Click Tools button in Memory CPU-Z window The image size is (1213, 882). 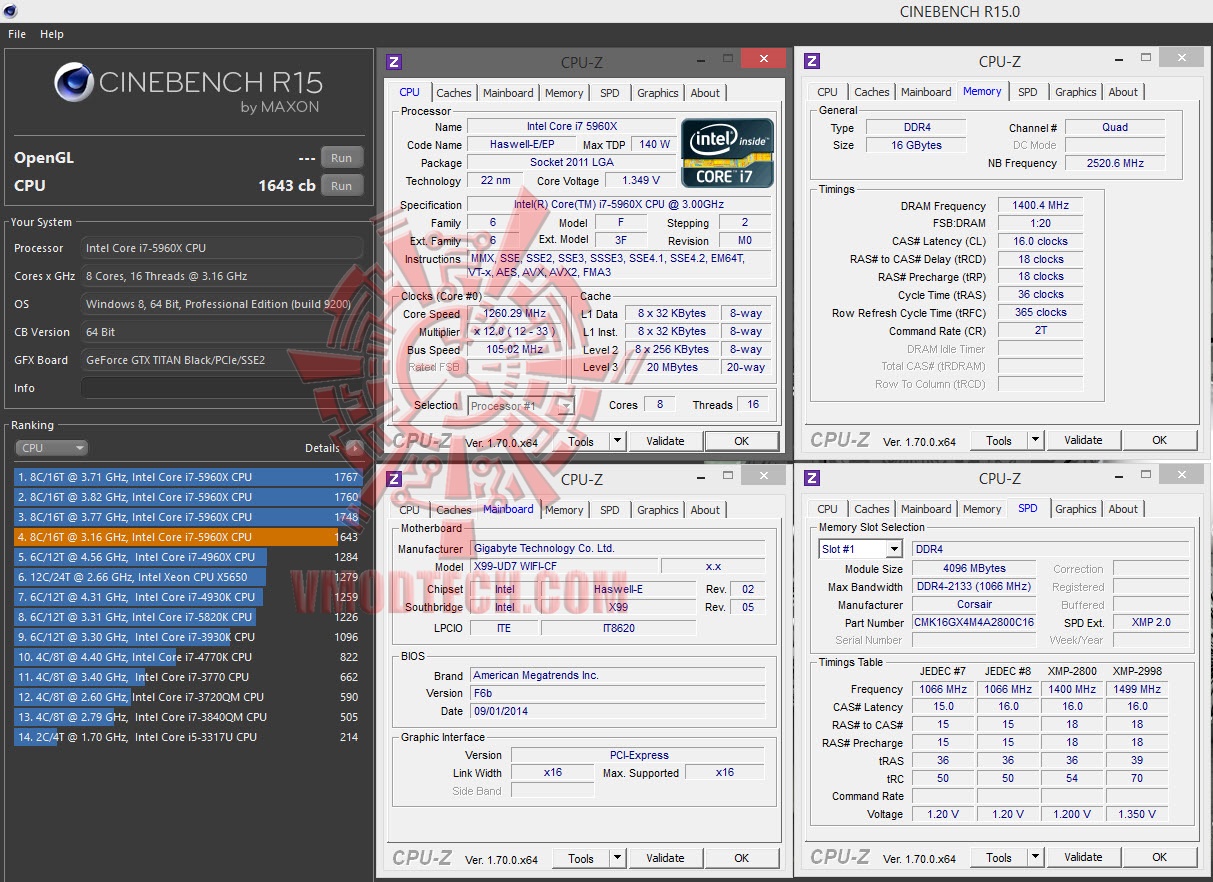coord(999,440)
